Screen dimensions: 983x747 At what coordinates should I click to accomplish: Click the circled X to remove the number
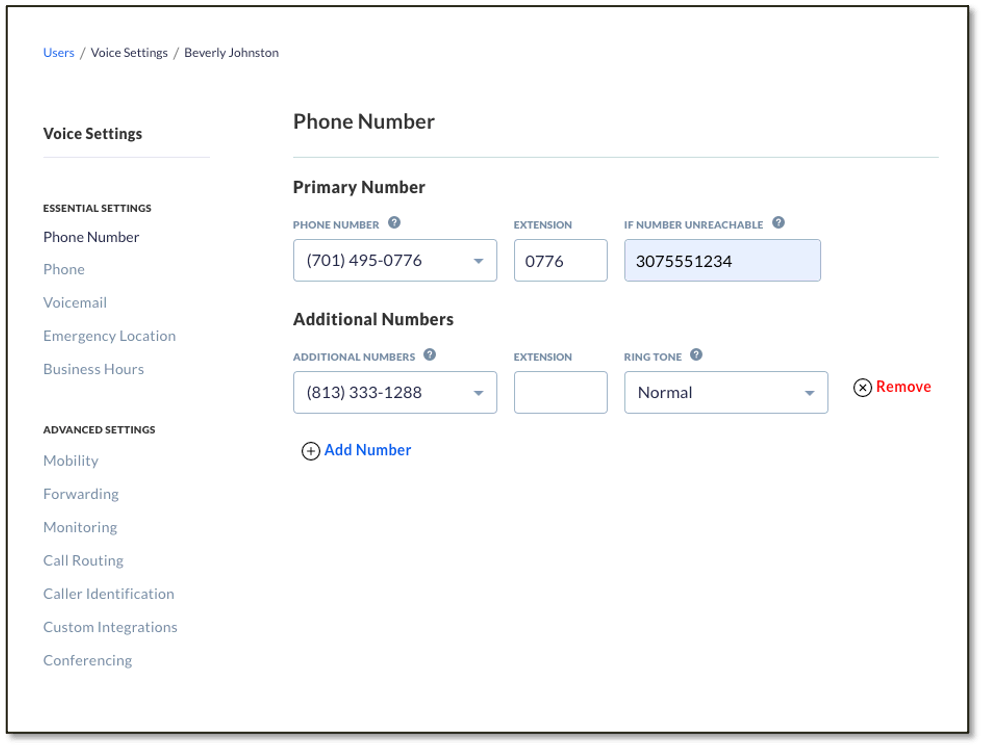(x=862, y=387)
